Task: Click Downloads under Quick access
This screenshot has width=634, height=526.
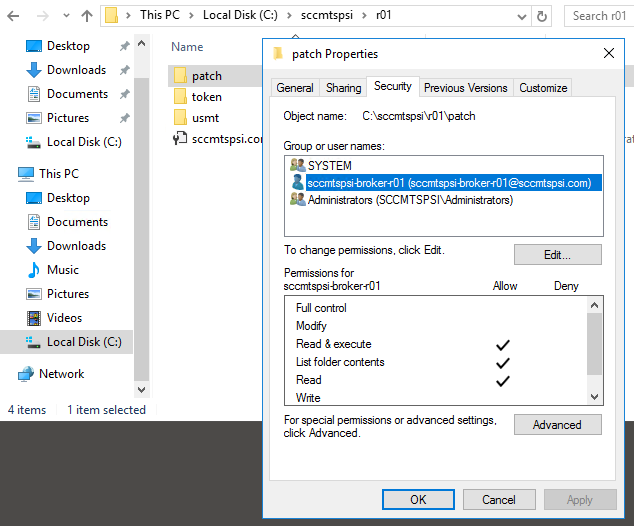Action: [76, 70]
